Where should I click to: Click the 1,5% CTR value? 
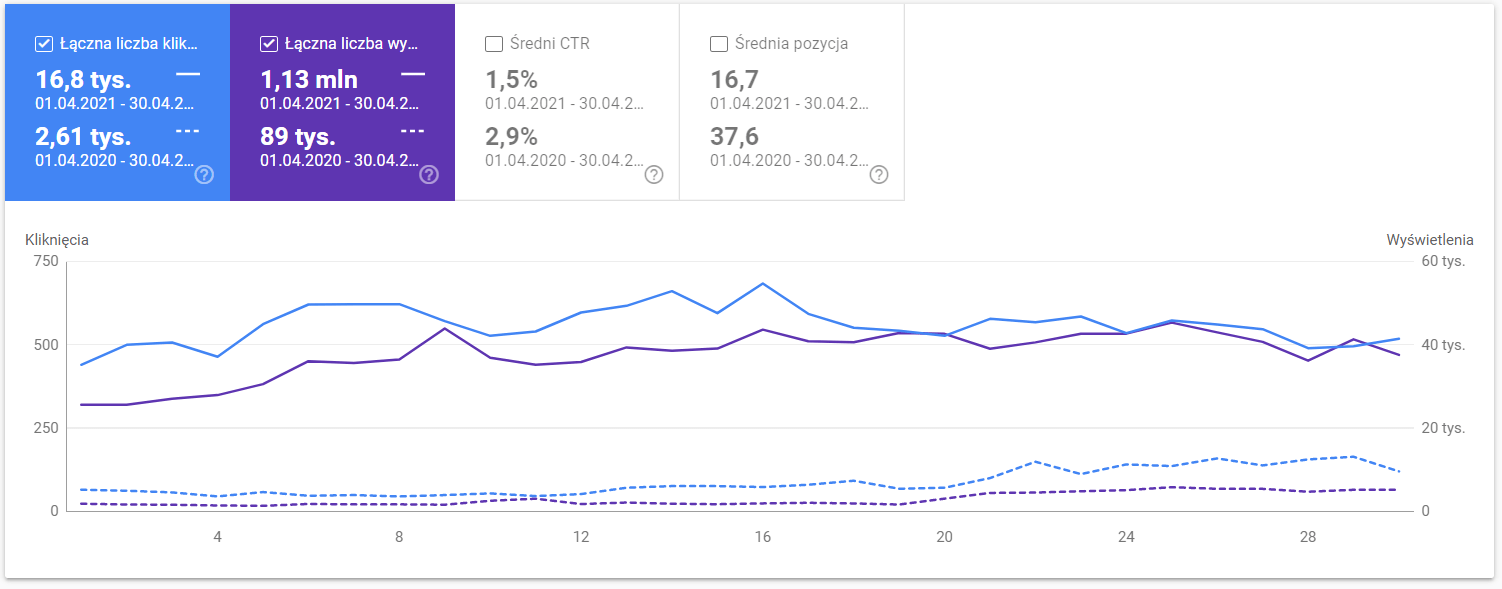pyautogui.click(x=511, y=80)
